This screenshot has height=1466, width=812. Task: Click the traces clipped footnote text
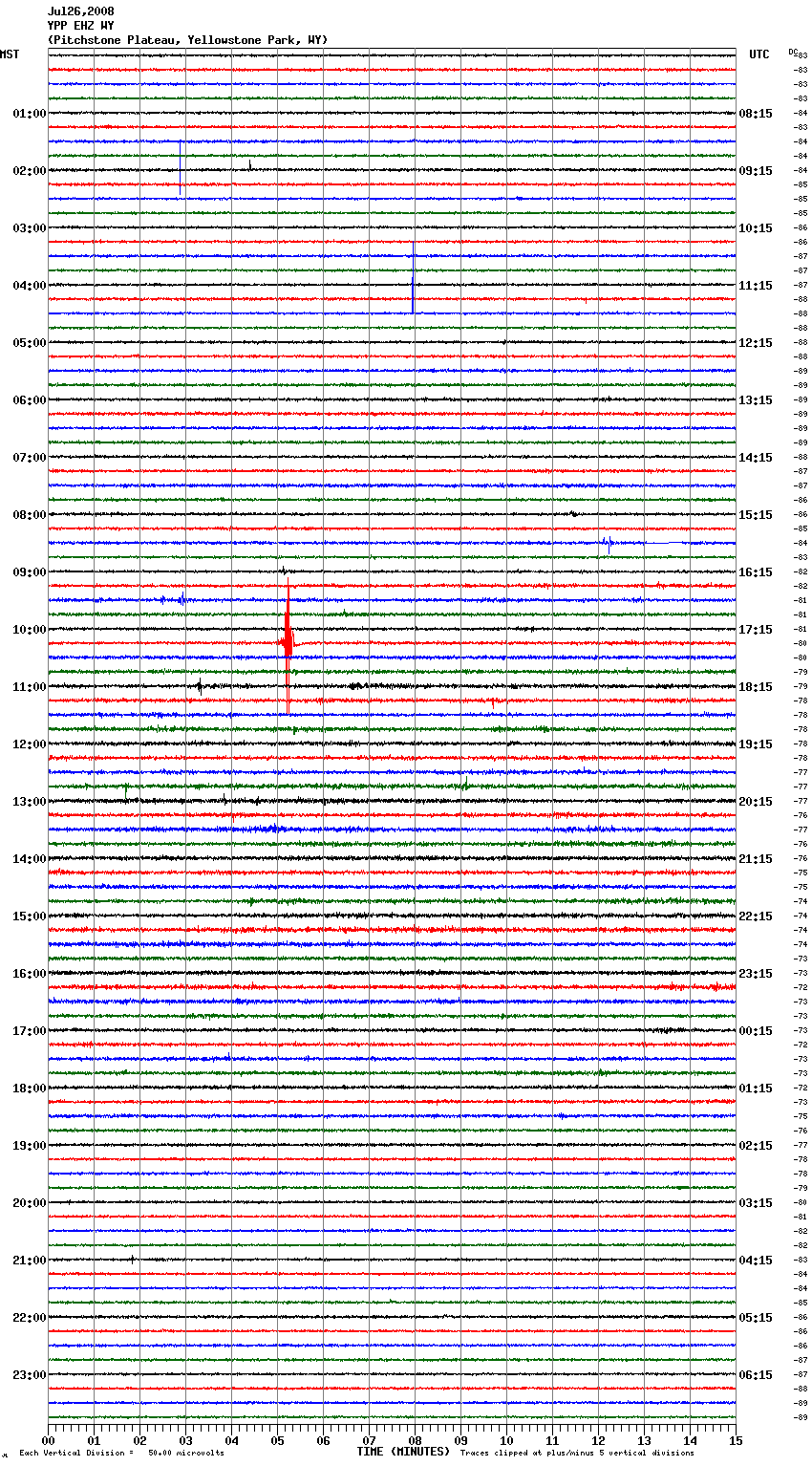(577, 1454)
